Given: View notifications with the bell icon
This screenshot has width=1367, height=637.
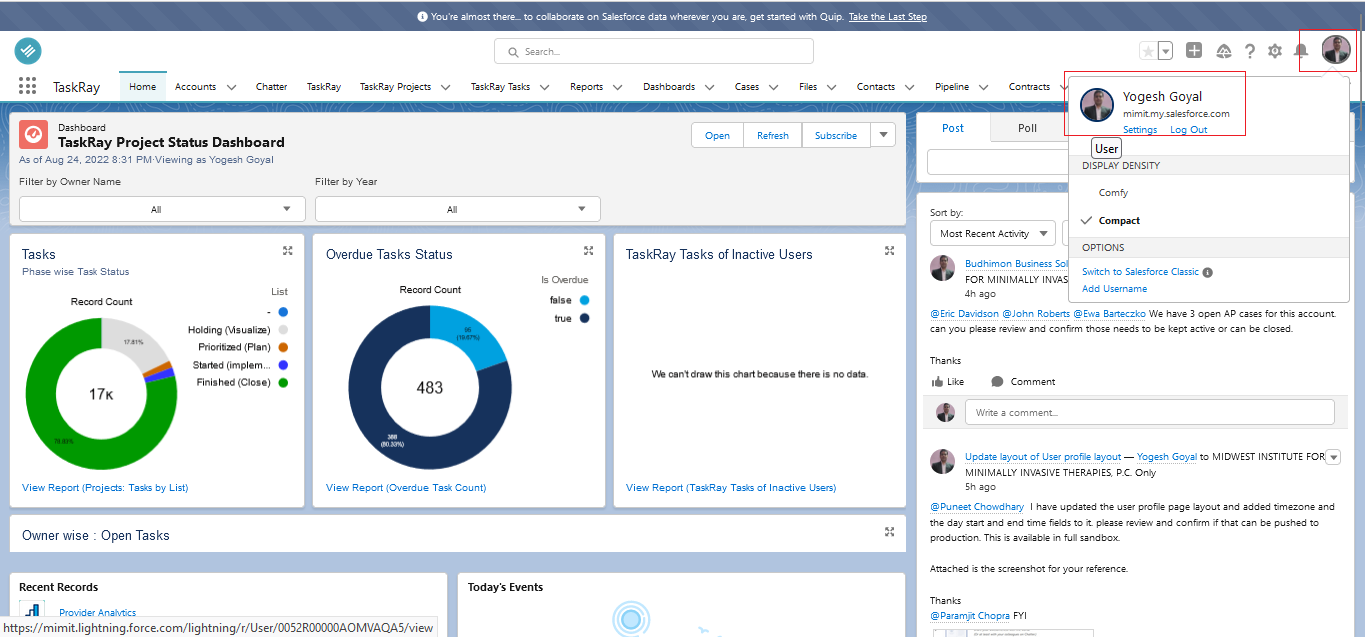Looking at the screenshot, I should coord(1300,50).
